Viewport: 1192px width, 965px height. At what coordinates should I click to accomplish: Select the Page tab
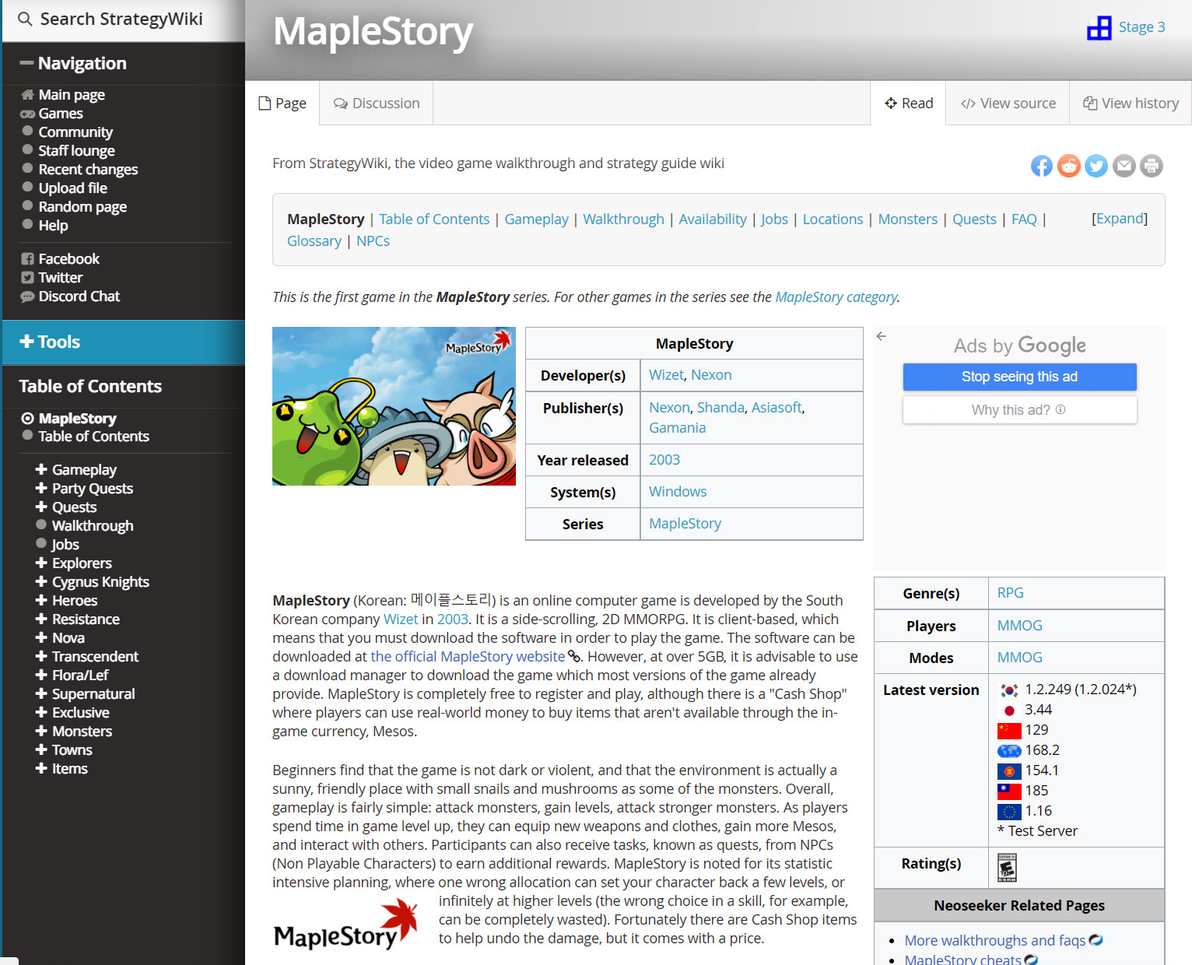pyautogui.click(x=282, y=103)
